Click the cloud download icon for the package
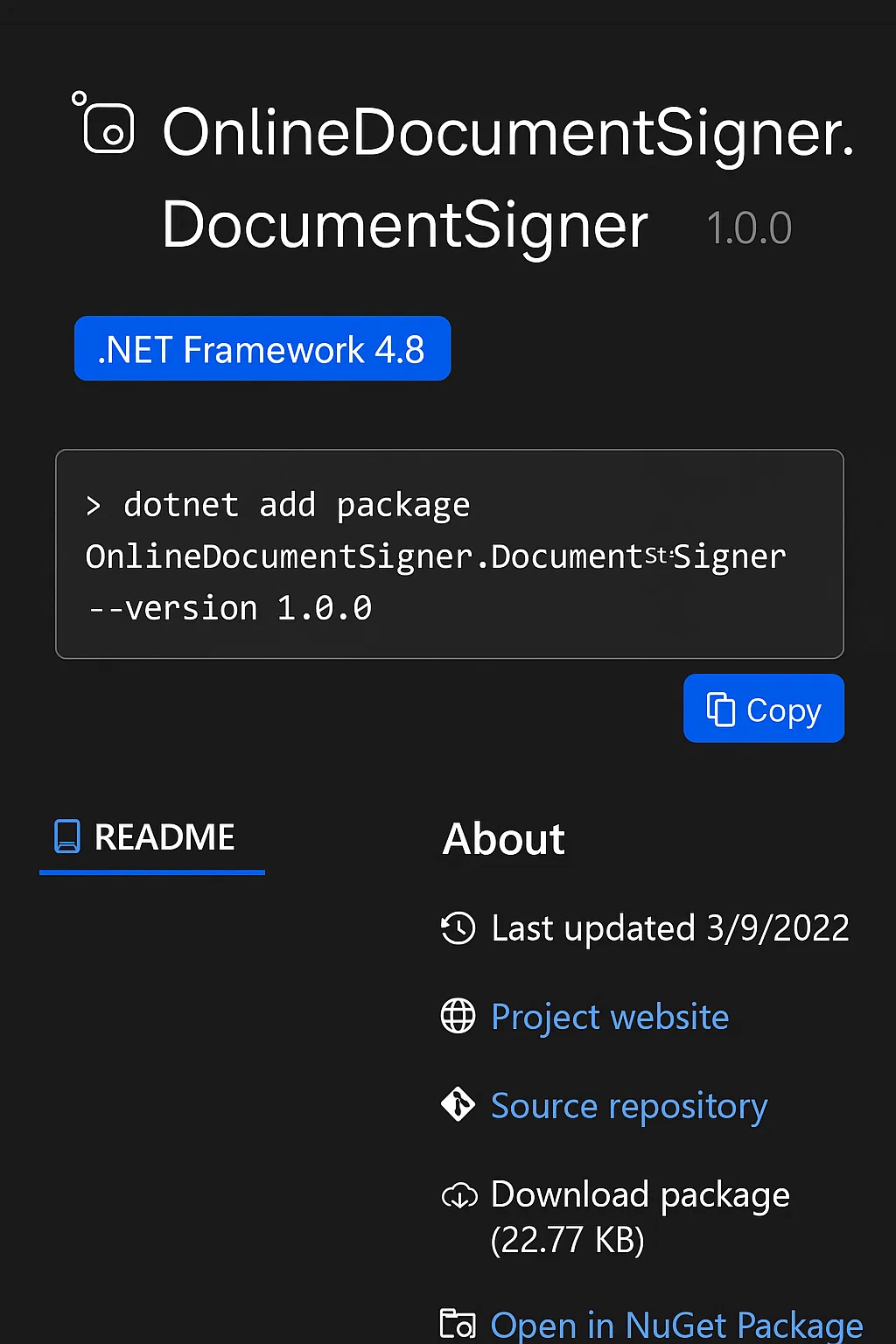The width and height of the screenshot is (896, 1344). coord(458,1195)
